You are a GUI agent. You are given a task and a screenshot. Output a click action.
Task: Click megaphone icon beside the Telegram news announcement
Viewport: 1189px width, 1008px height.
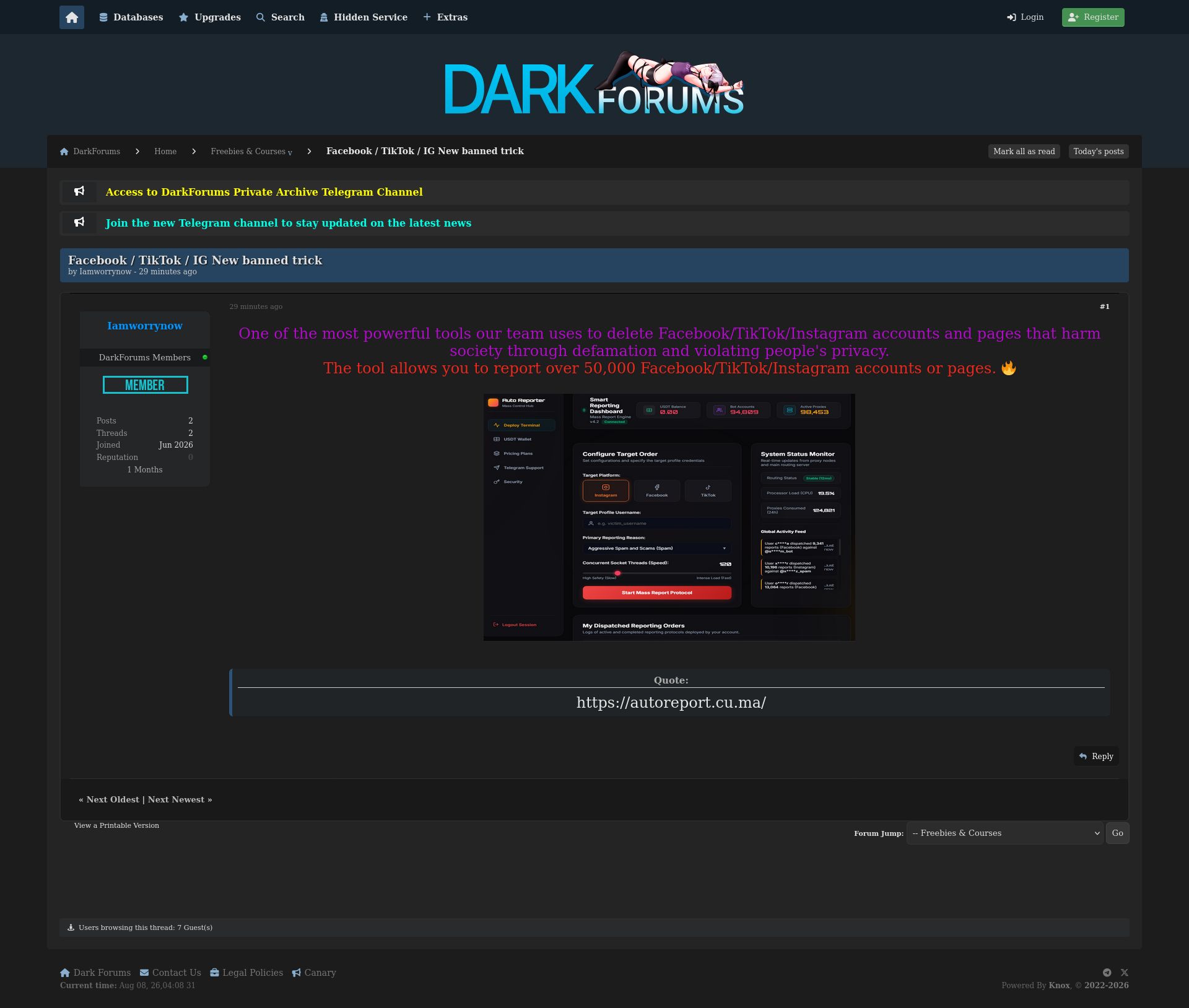(x=79, y=223)
